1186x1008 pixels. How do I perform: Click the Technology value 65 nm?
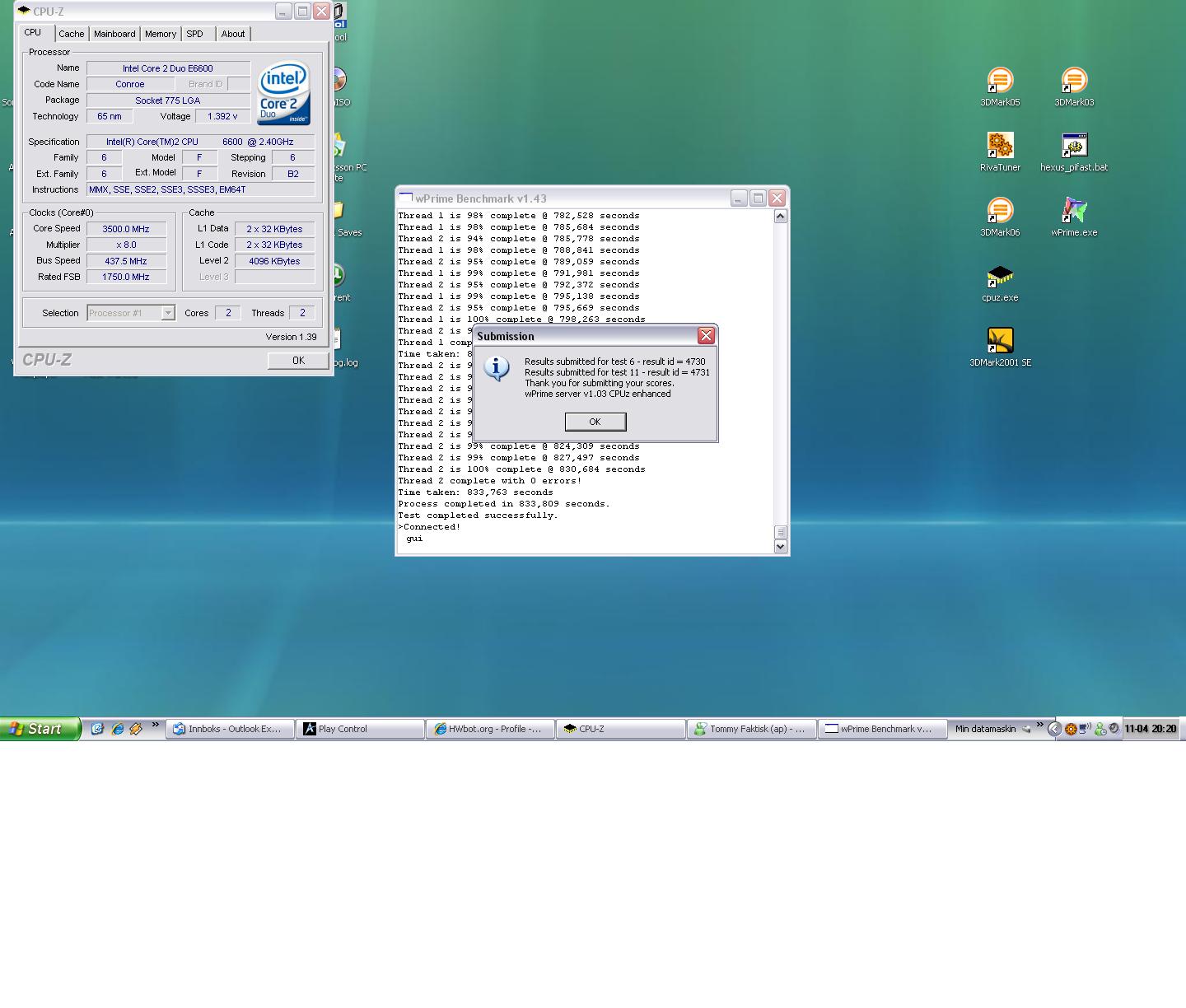tap(110, 116)
